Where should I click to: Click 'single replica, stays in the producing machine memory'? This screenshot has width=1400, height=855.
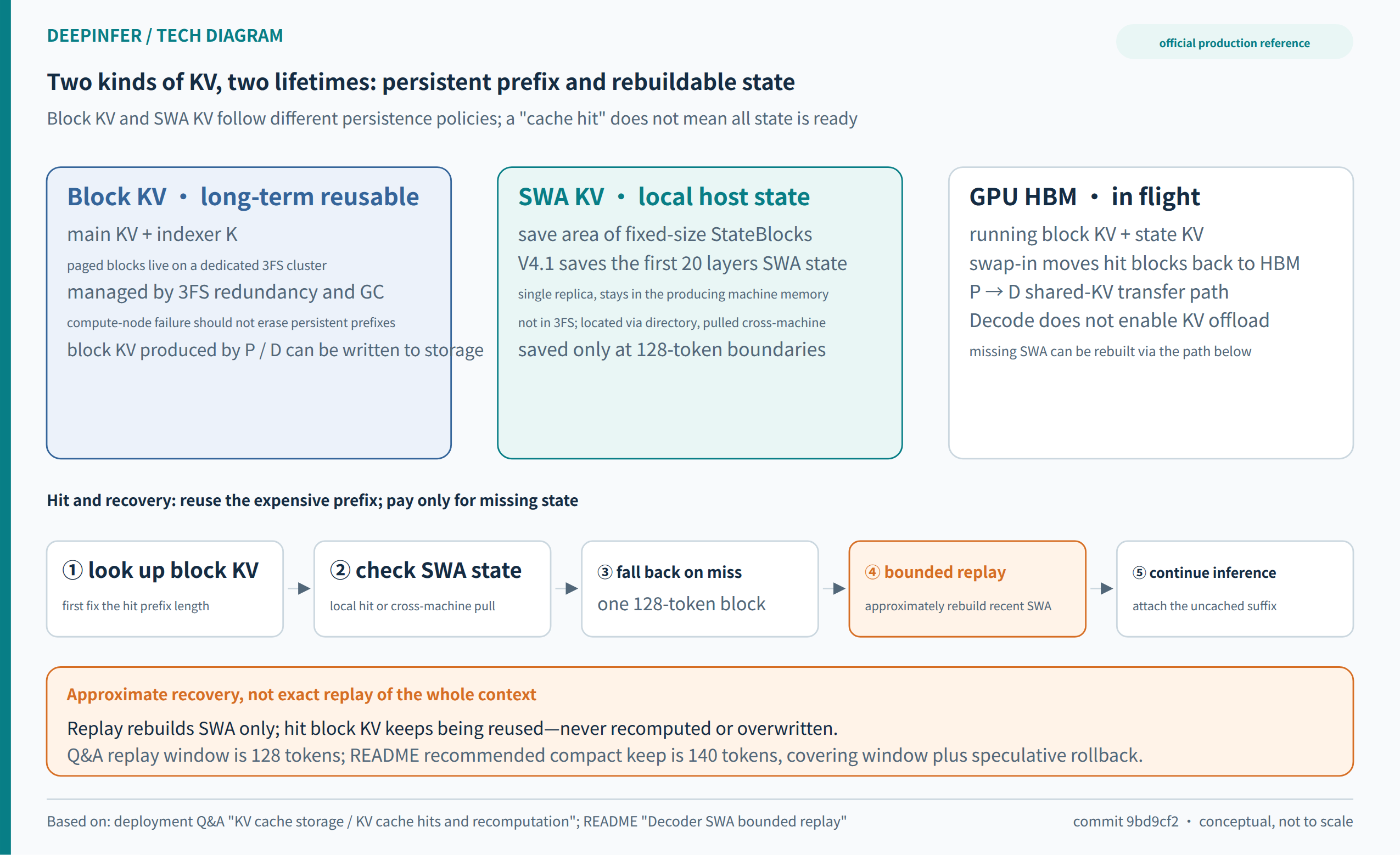click(x=673, y=294)
